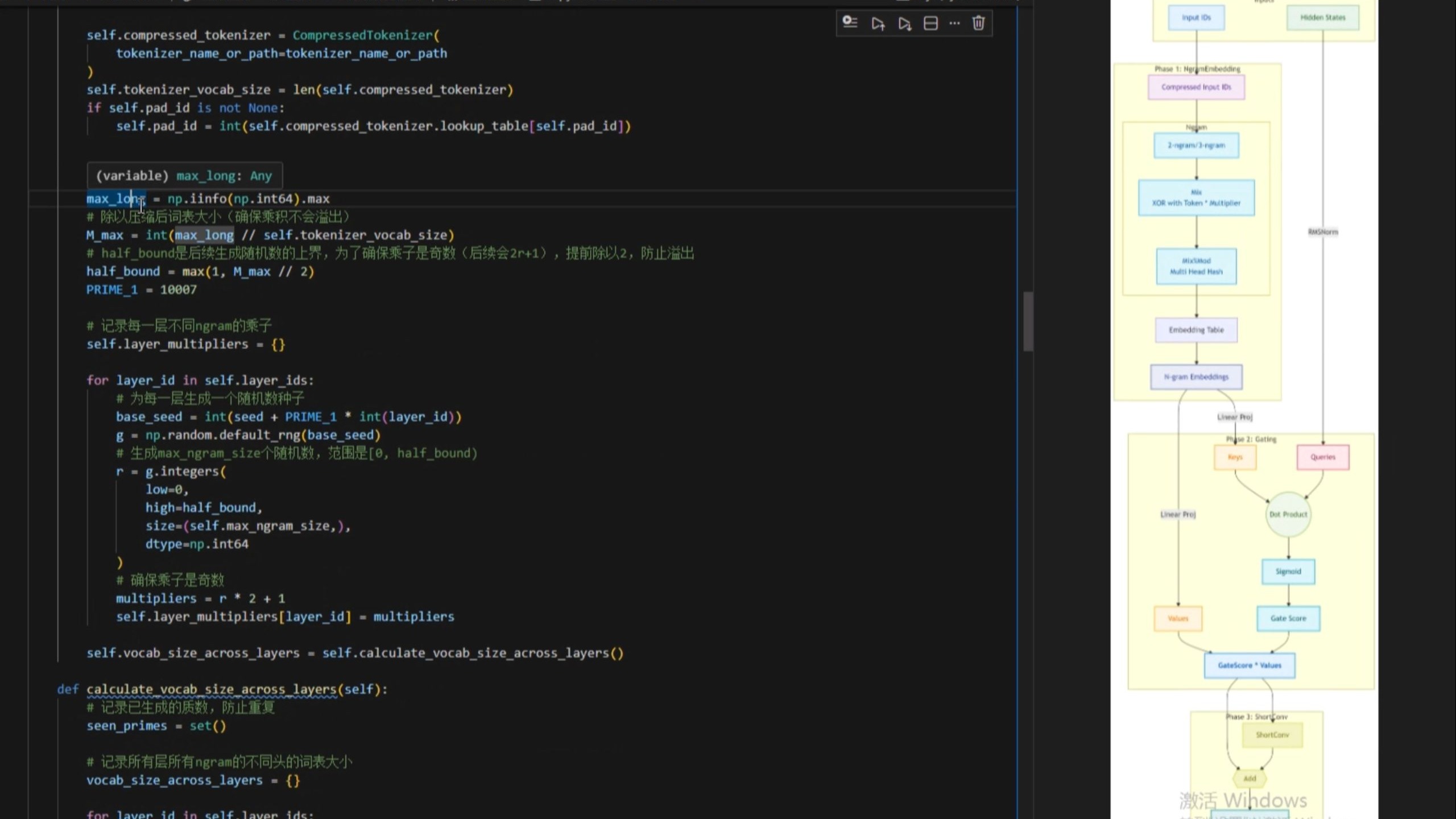Run this cell and below icon
This screenshot has width=1456, height=819.
904,23
